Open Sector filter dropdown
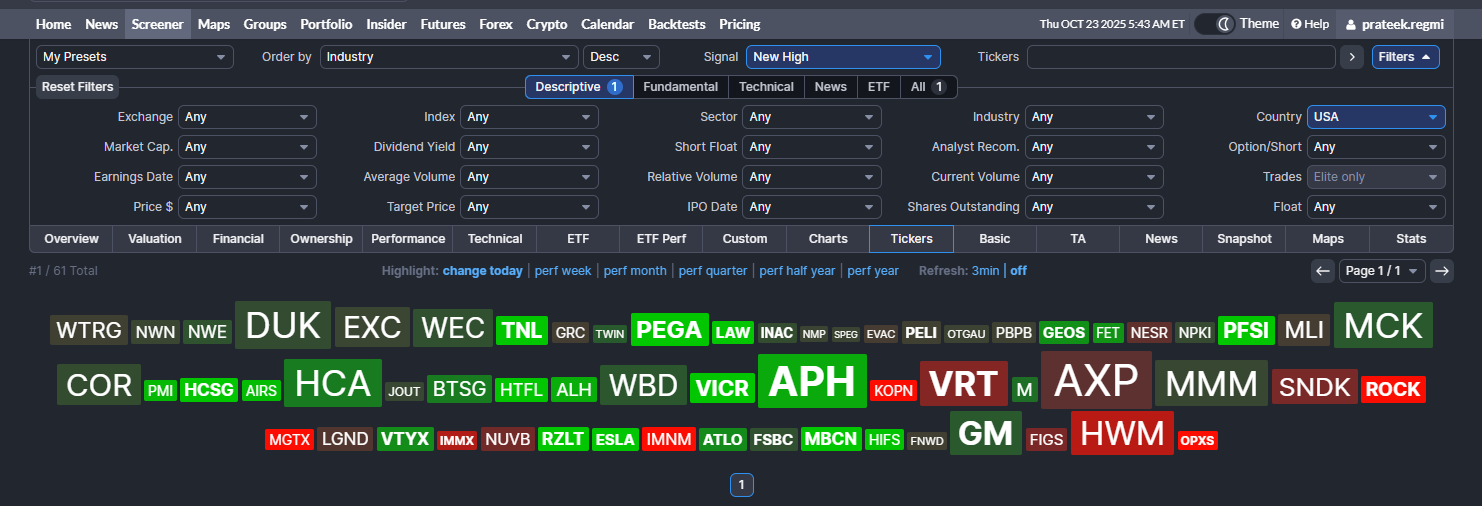The width and height of the screenshot is (1482, 506). coord(812,117)
